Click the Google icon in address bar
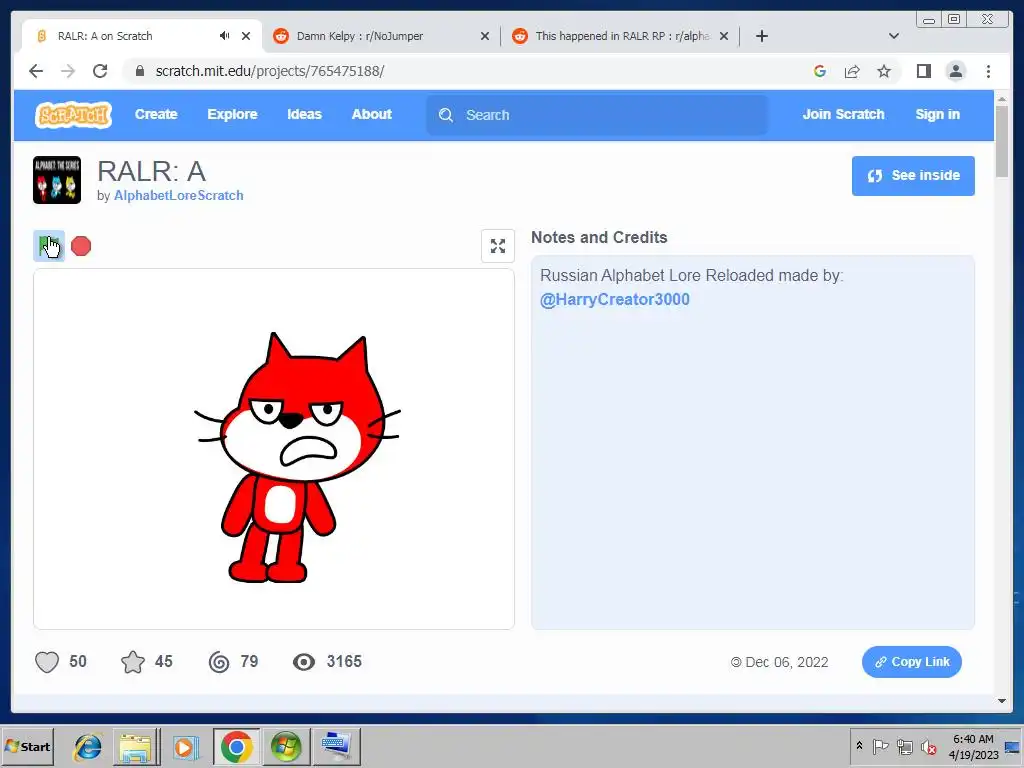 click(820, 71)
